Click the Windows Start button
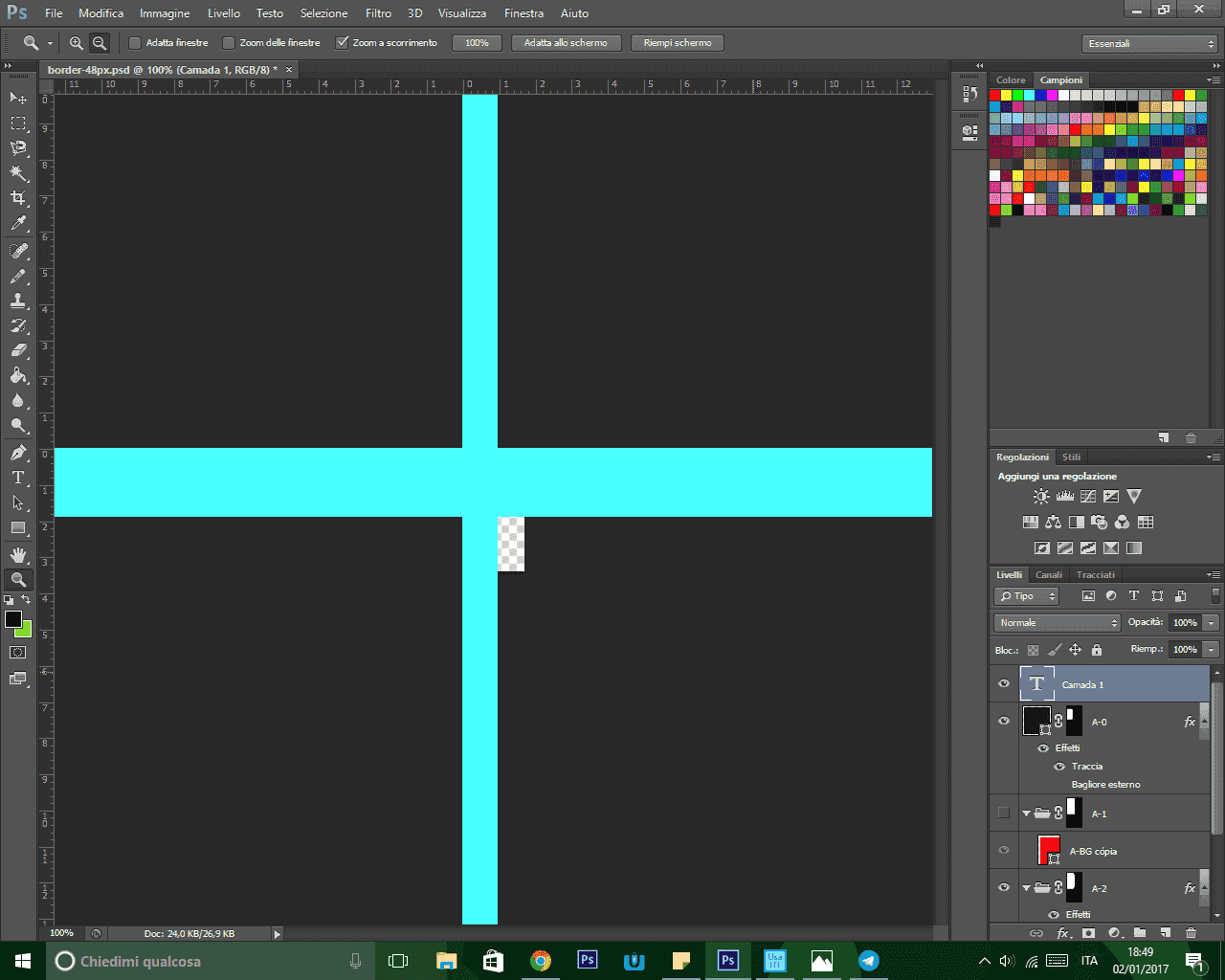This screenshot has width=1225, height=980. pos(23,961)
